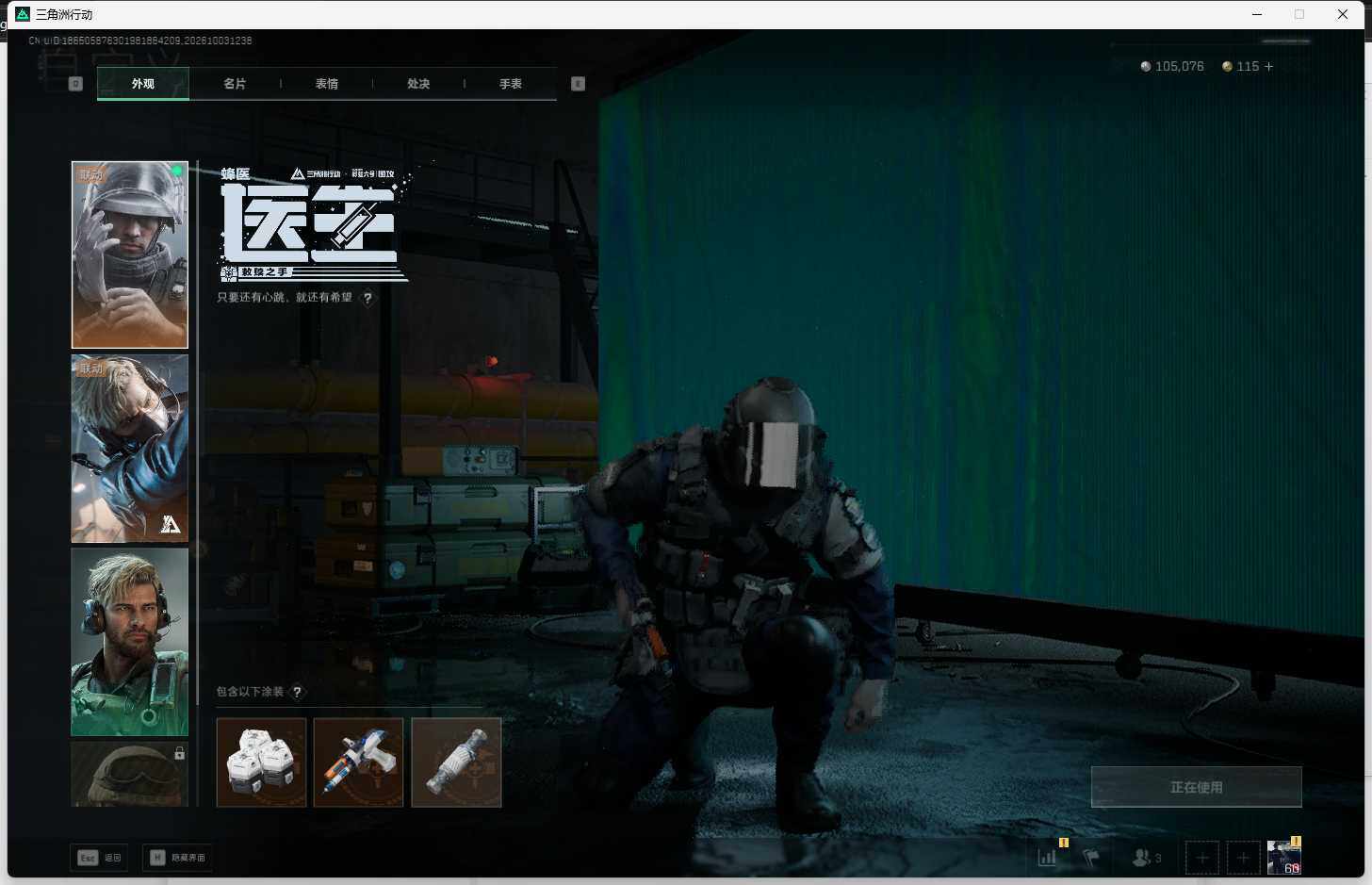This screenshot has width=1372, height=885.
Task: View the white smoke grenade skin item
Action: (456, 762)
